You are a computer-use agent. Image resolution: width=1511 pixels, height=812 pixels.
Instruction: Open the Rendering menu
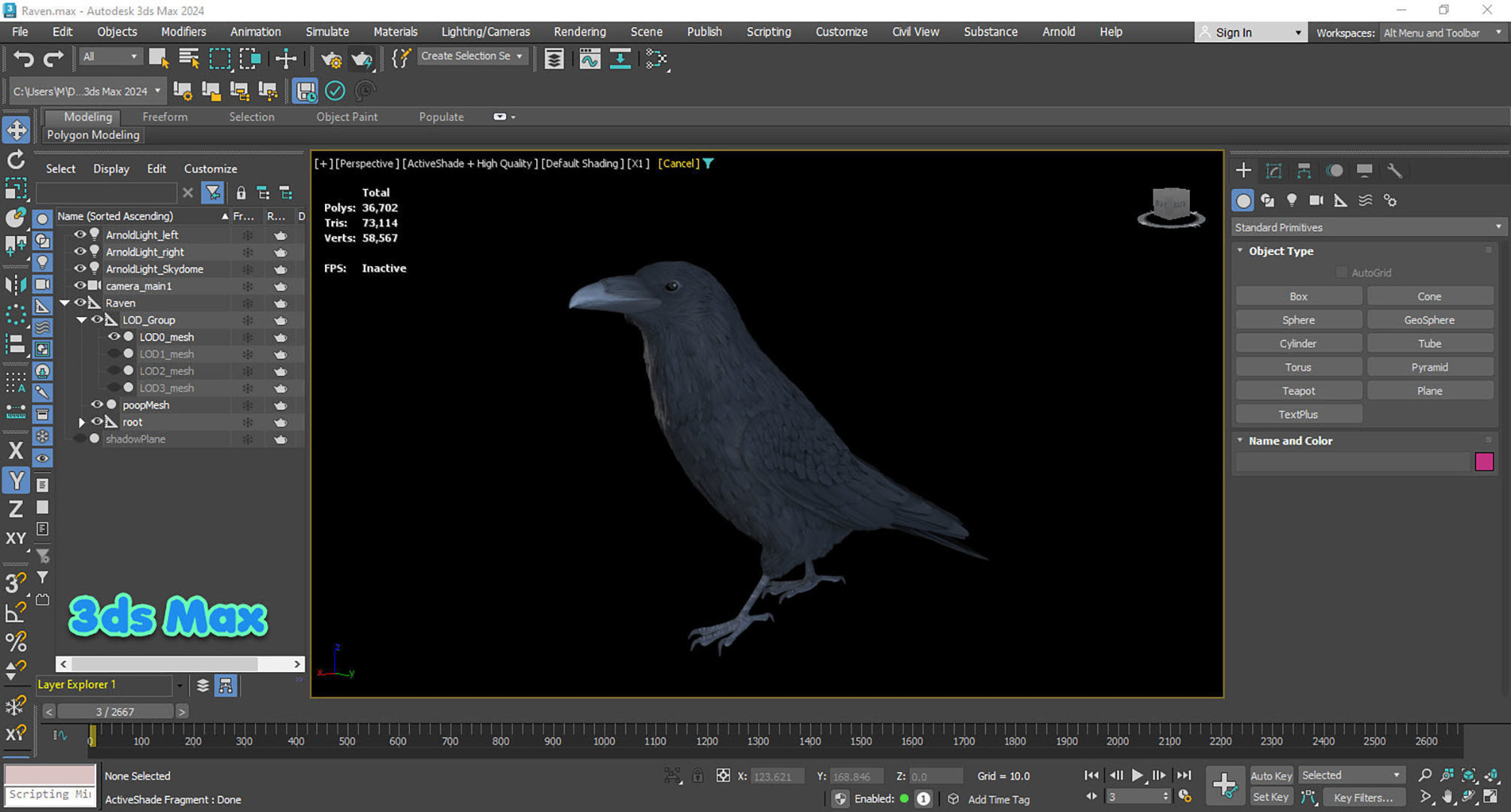click(x=579, y=32)
